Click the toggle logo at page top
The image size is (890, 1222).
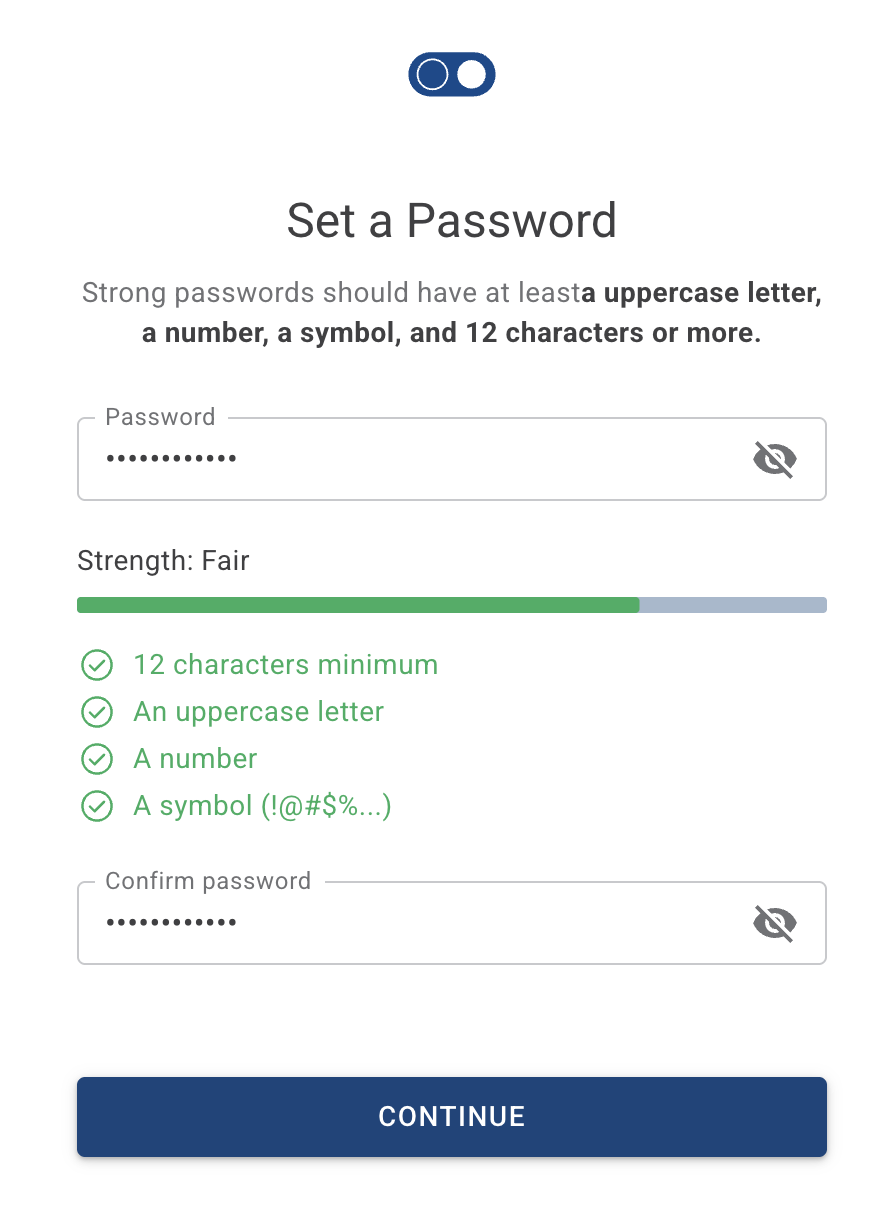452,75
